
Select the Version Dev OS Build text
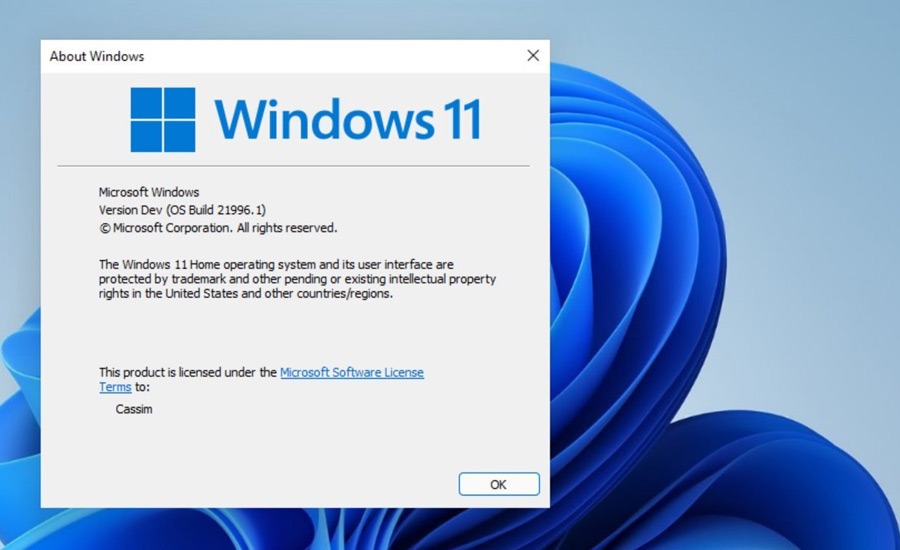click(x=182, y=210)
